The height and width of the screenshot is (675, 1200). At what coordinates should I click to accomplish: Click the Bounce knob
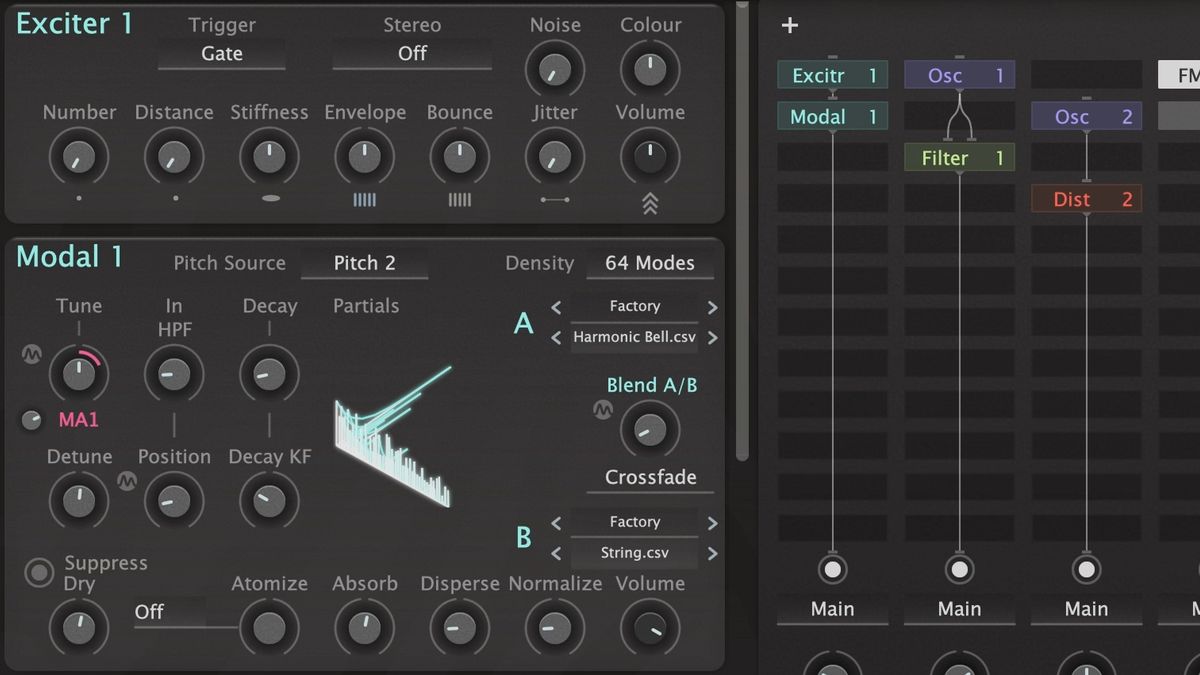coord(459,156)
